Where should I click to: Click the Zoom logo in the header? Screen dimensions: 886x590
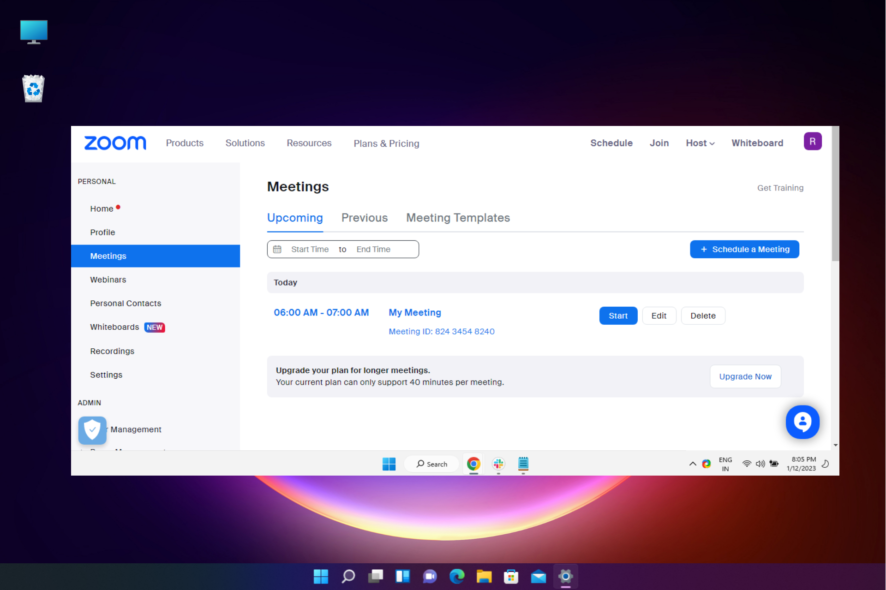point(115,143)
